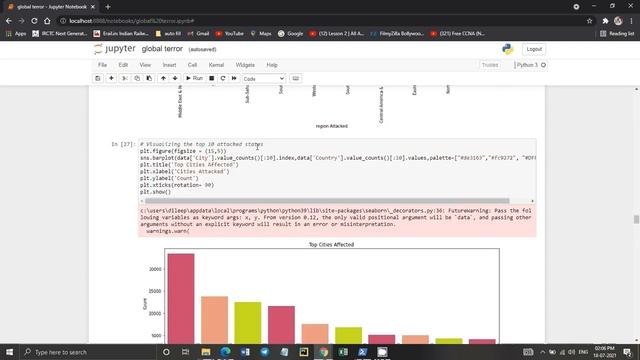The height and width of the screenshot is (360, 640).
Task: Bookmark this page with the star icon
Action: pos(589,21)
